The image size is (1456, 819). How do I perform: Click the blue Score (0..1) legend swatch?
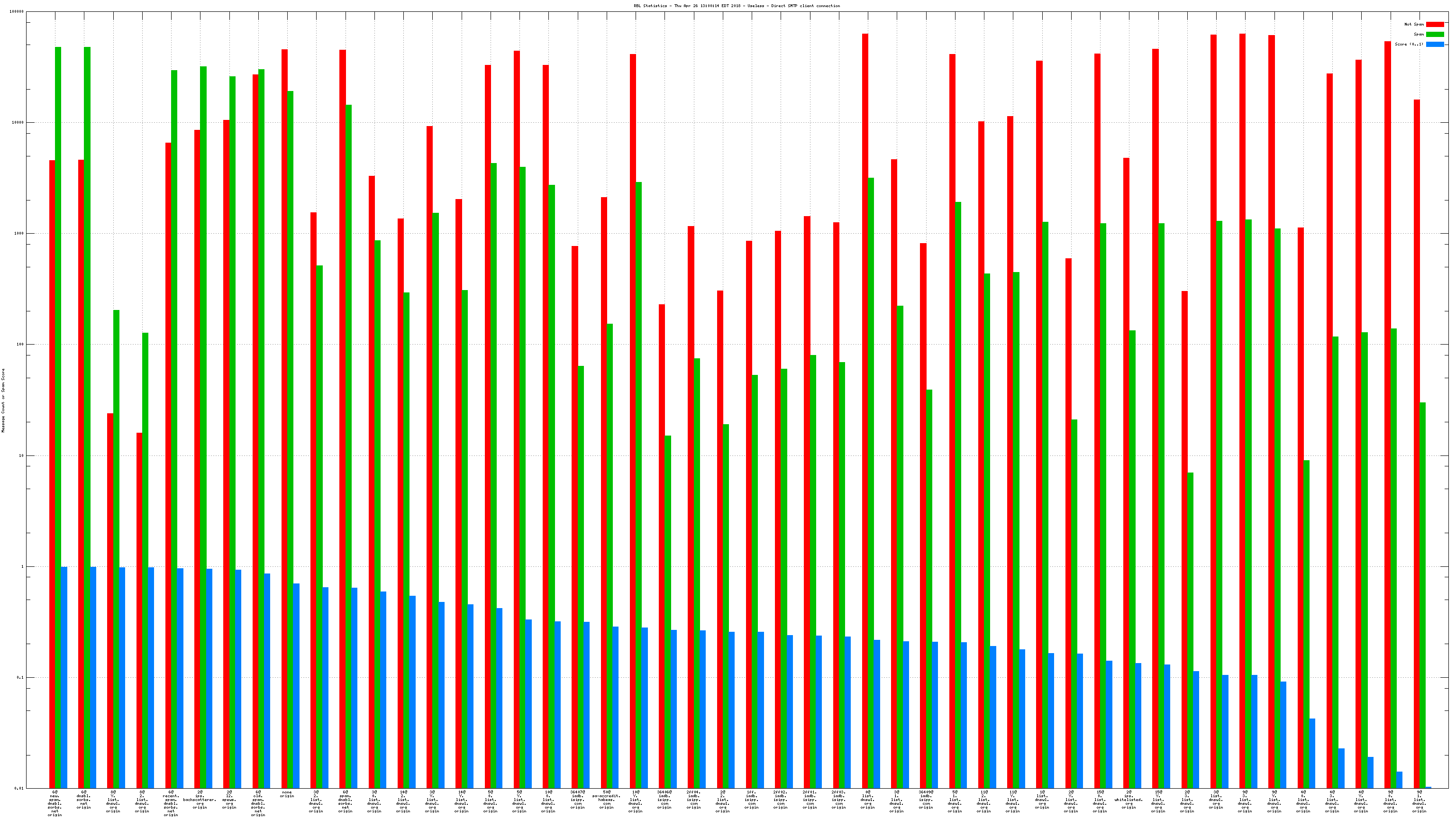click(x=1435, y=44)
